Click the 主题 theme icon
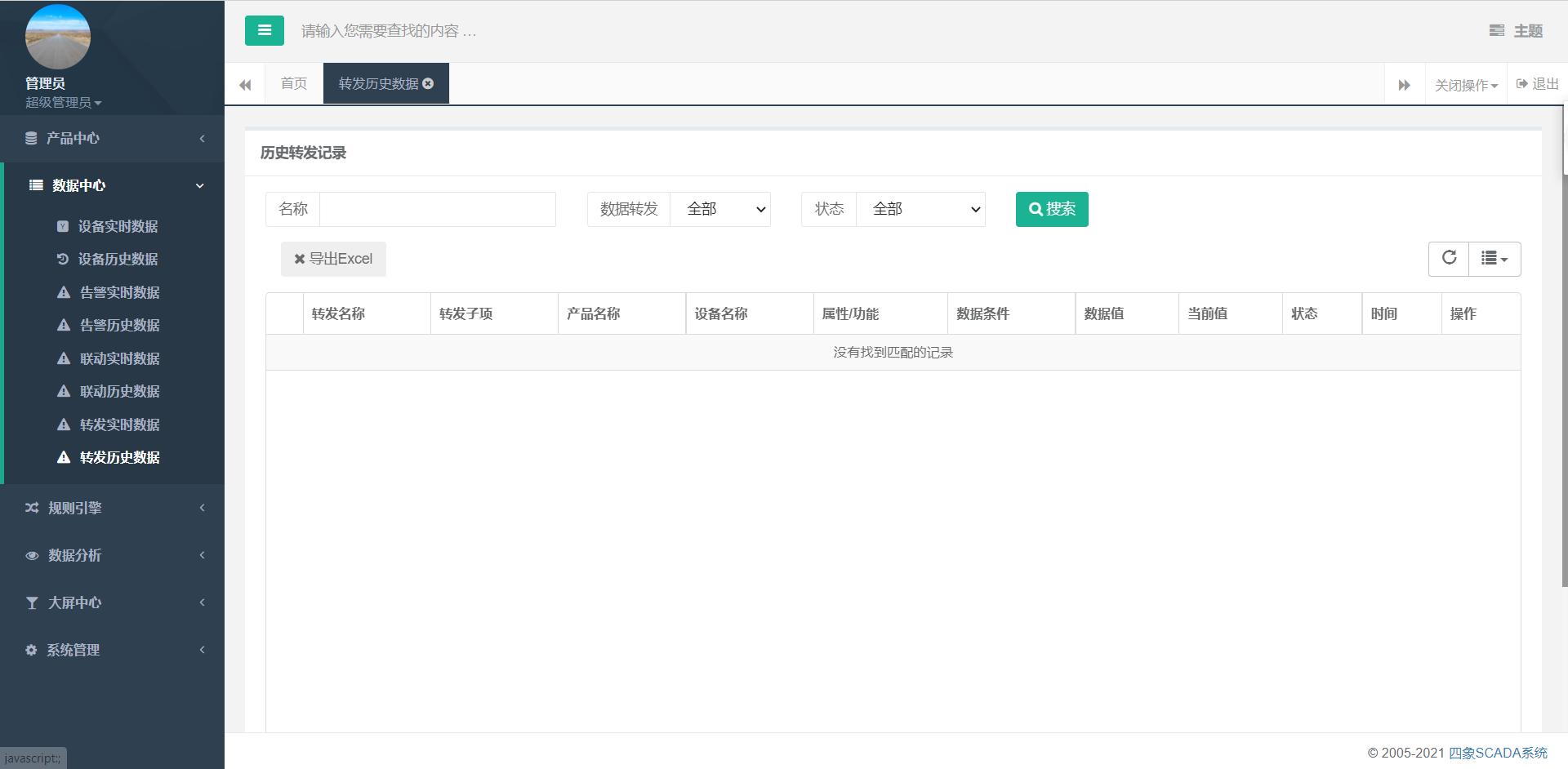The width and height of the screenshot is (1568, 769). [x=1498, y=30]
